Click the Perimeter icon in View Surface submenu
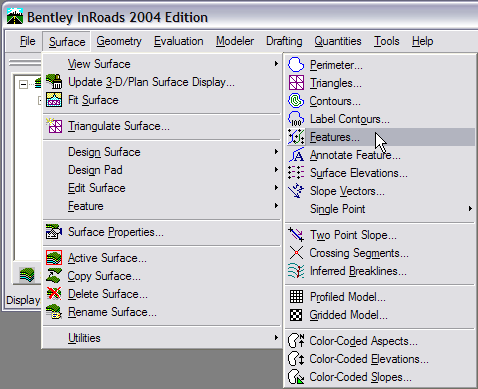The height and width of the screenshot is (389, 478). coord(296,65)
